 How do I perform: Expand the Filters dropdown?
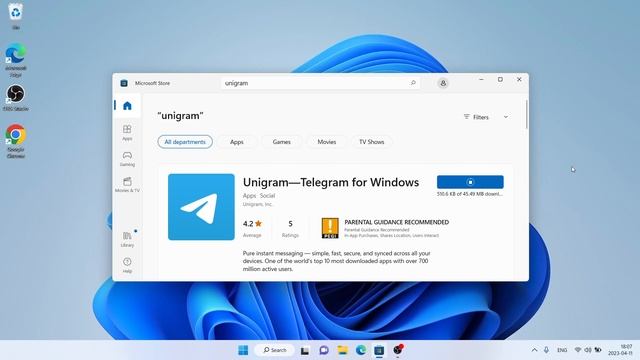click(x=486, y=117)
